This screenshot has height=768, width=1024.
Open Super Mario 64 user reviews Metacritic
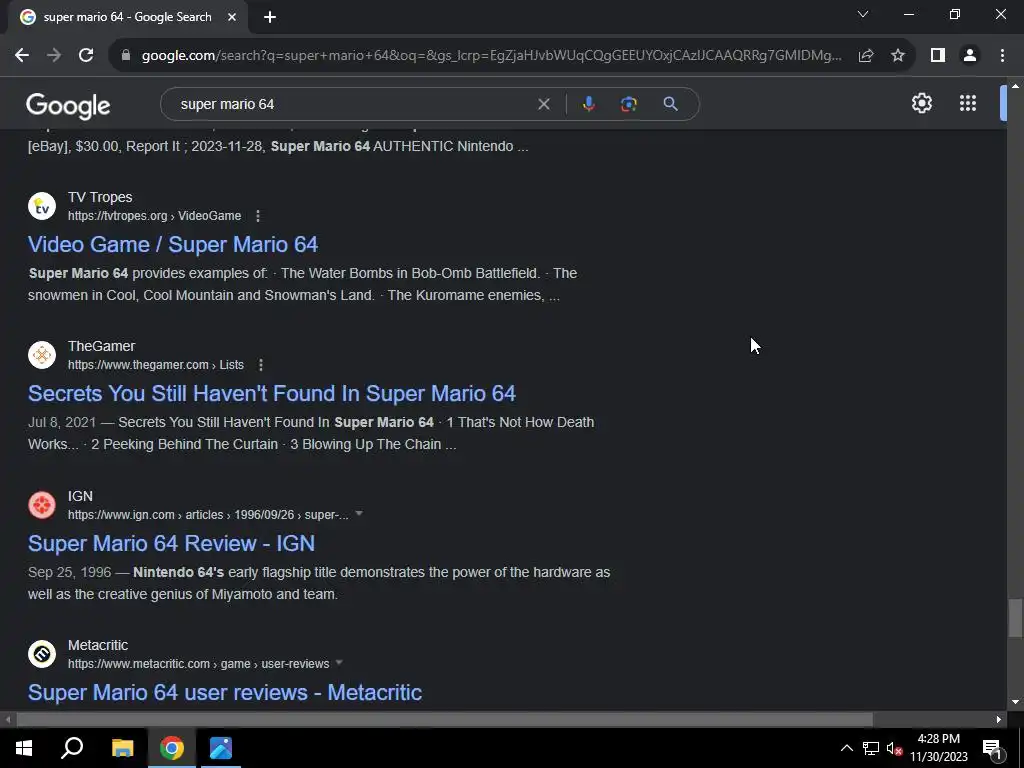(x=225, y=693)
